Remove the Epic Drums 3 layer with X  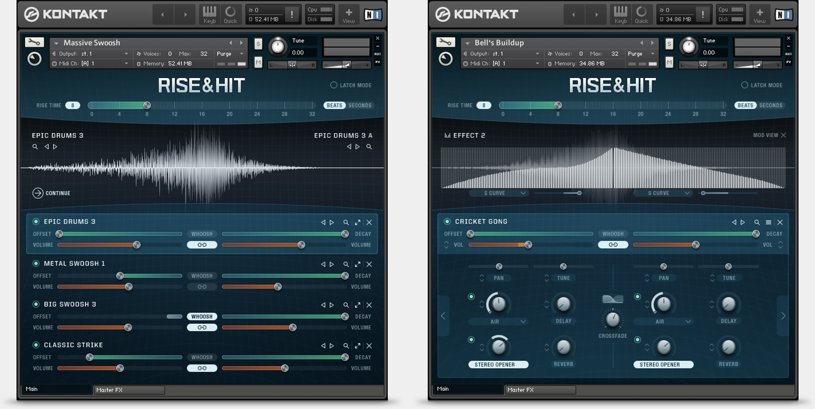tap(369, 222)
